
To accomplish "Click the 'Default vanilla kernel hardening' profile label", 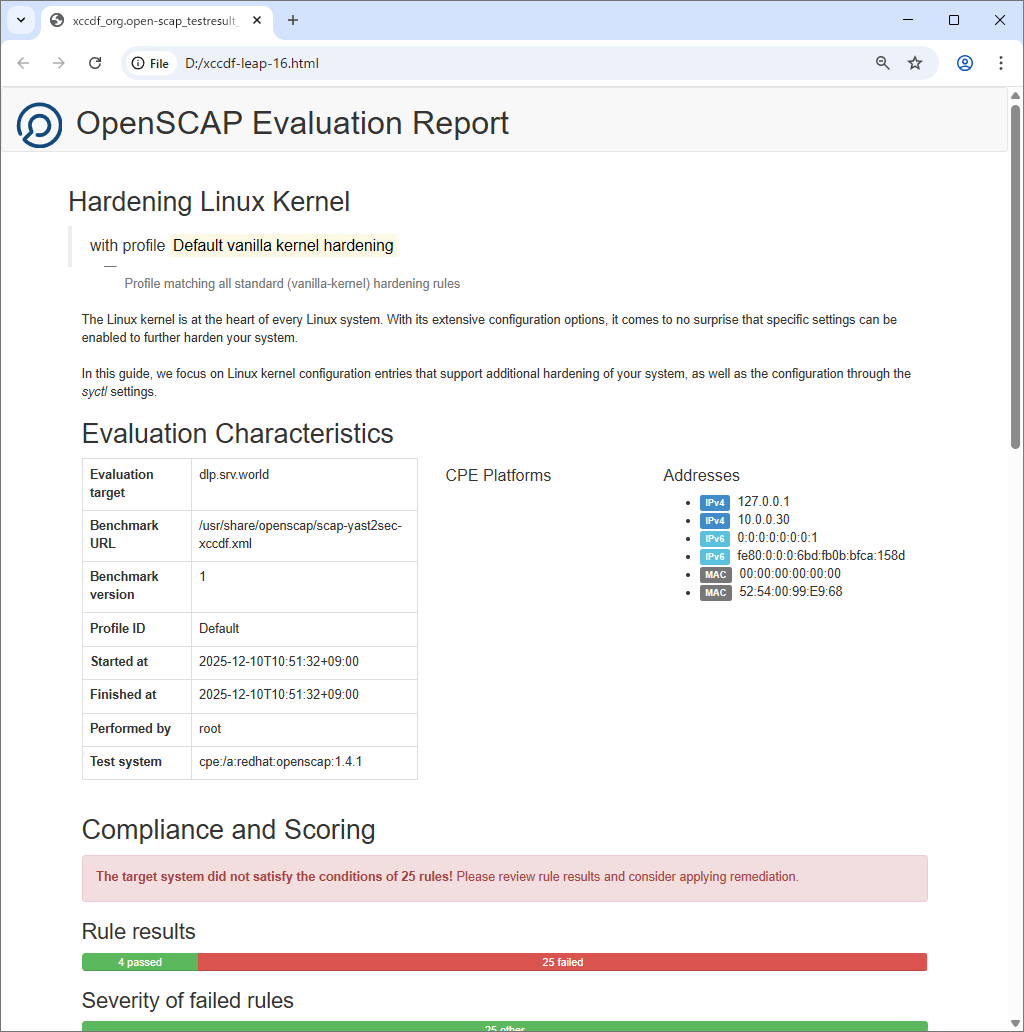I will click(283, 246).
